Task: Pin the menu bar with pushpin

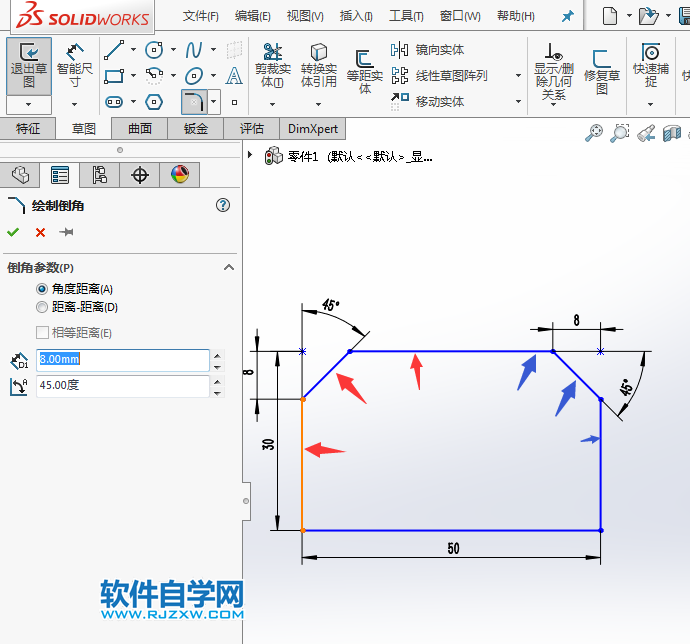Action: pos(568,16)
